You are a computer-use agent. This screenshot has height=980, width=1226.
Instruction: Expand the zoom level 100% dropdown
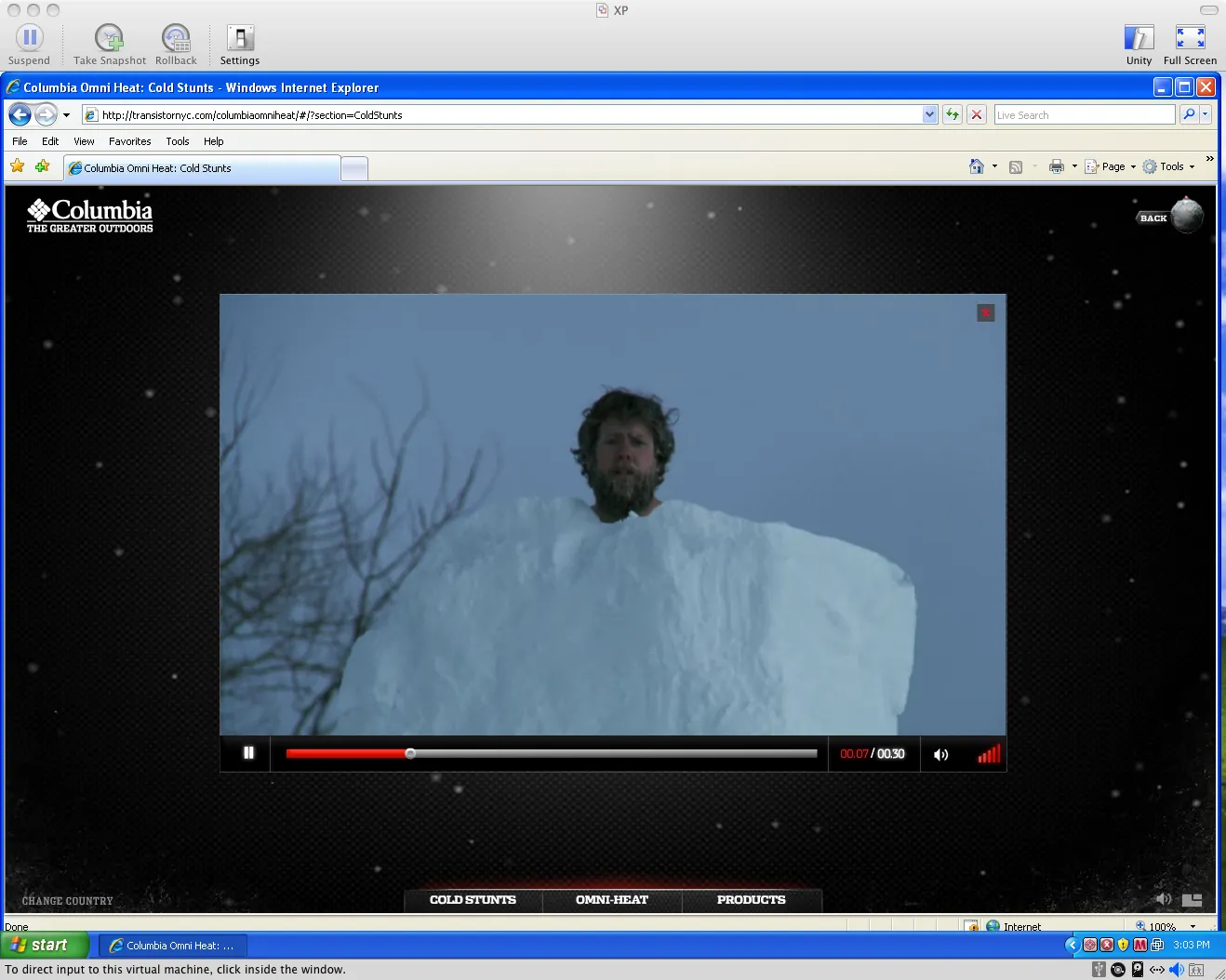click(x=1193, y=926)
